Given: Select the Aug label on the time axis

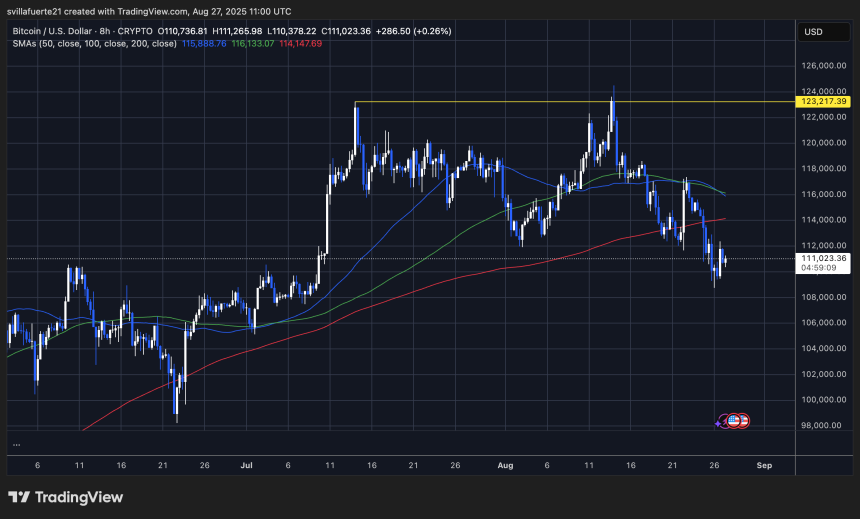Looking at the screenshot, I should pyautogui.click(x=501, y=465).
